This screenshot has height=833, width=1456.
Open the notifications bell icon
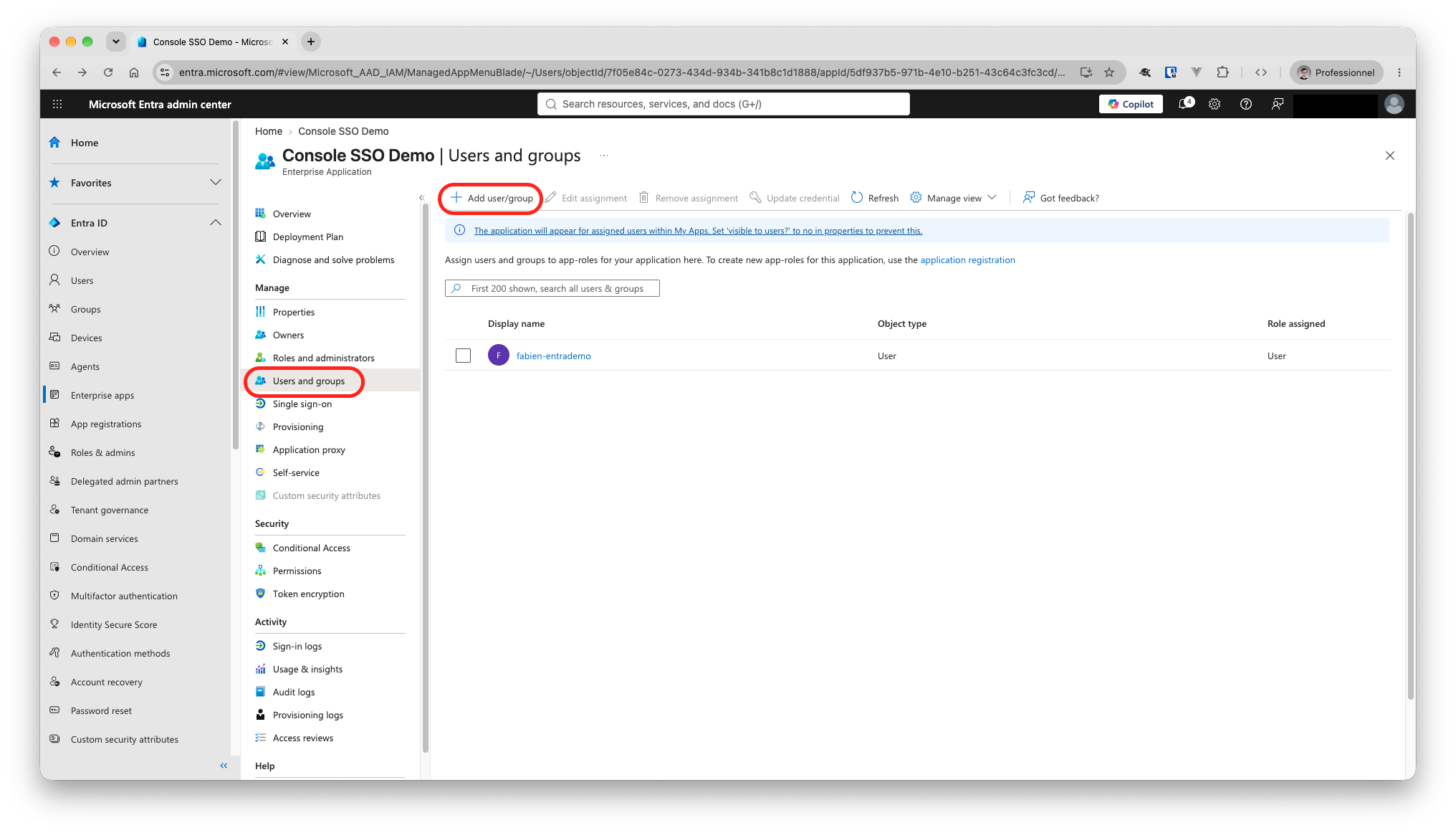click(1185, 104)
